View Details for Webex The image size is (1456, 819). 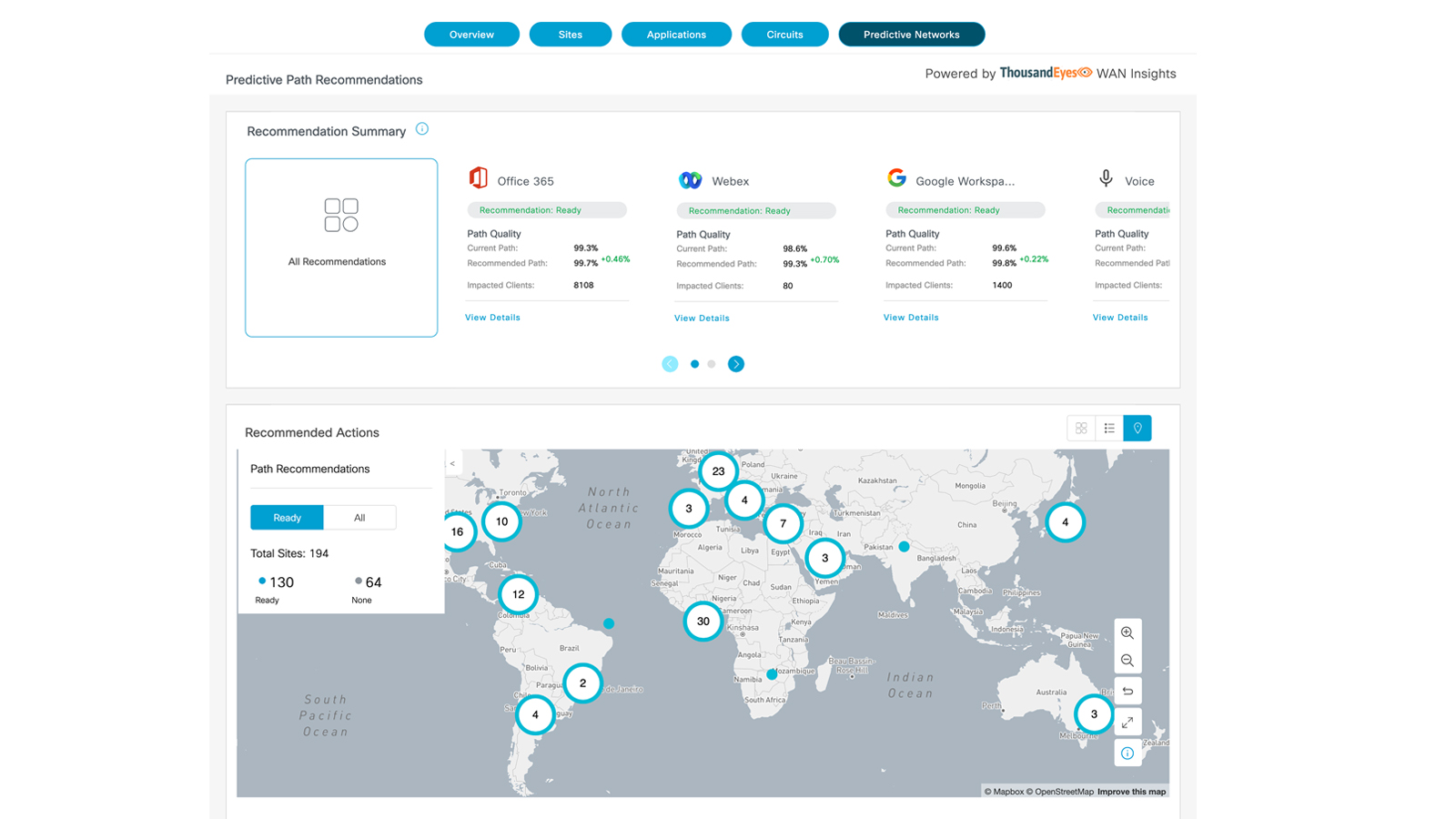702,318
